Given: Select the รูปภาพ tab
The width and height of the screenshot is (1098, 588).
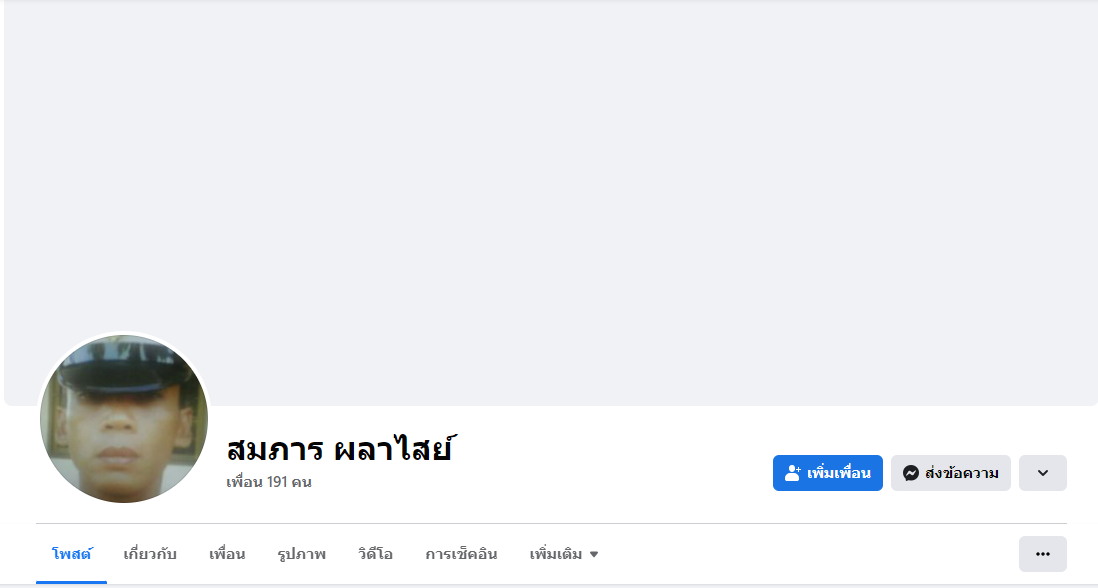Looking at the screenshot, I should (x=301, y=554).
